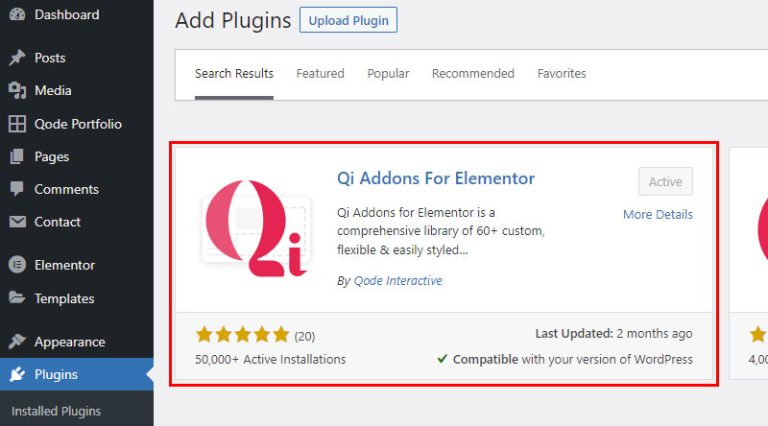This screenshot has width=768, height=426.
Task: Click the Media library icon
Action: click(17, 91)
